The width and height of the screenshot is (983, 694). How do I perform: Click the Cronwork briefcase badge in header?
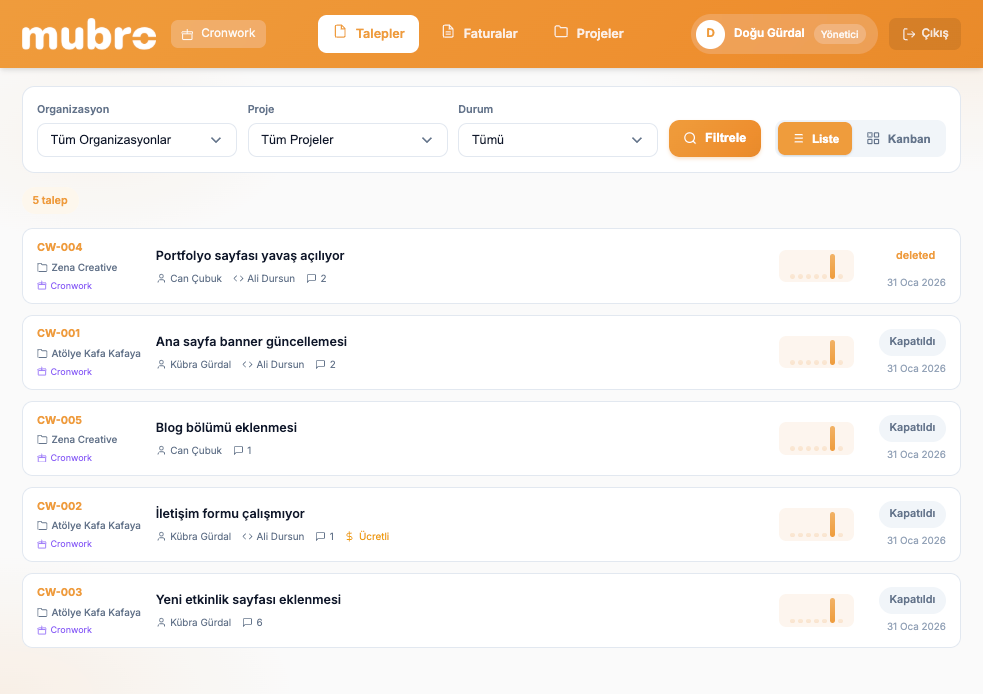pyautogui.click(x=218, y=34)
